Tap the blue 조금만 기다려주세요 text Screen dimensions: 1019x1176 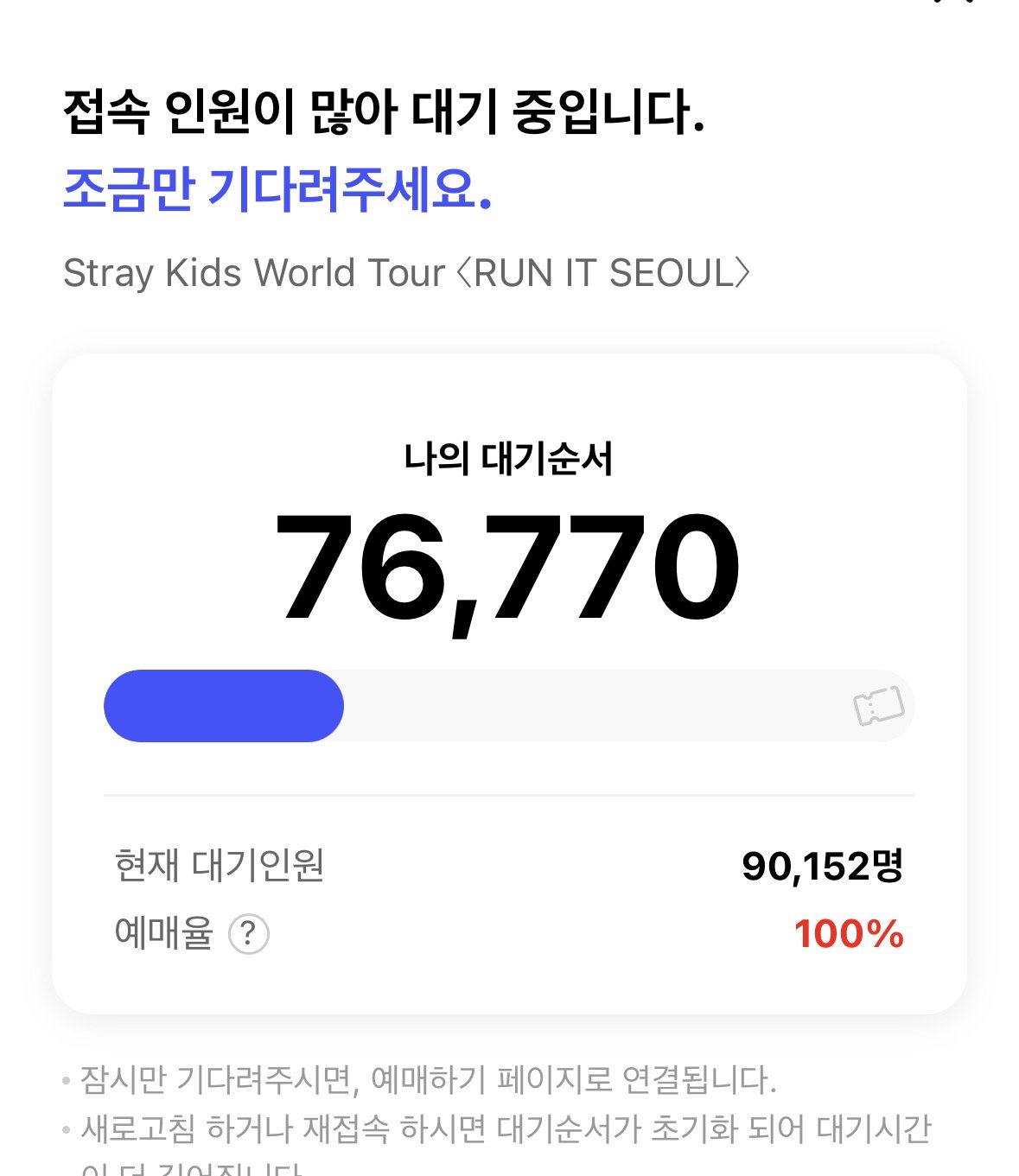coord(277,189)
